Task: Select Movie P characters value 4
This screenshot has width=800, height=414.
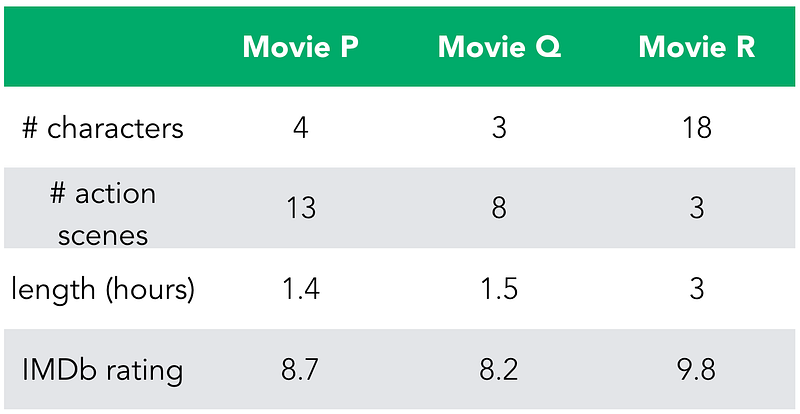Action: 301,128
